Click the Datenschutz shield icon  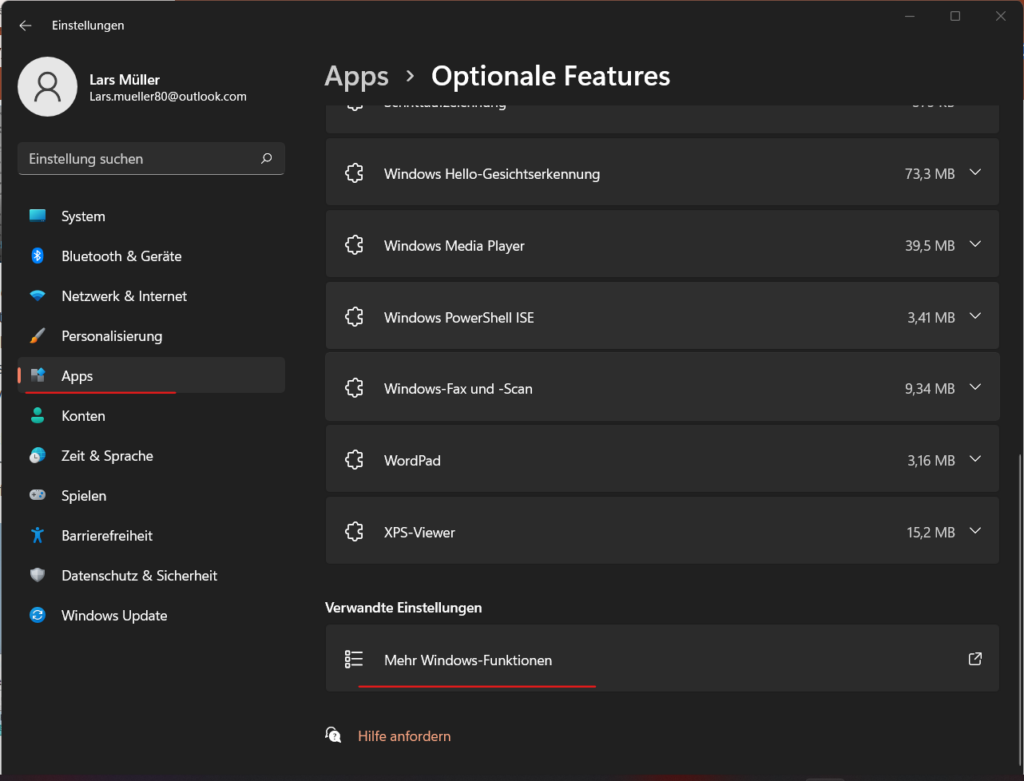pyautogui.click(x=37, y=575)
